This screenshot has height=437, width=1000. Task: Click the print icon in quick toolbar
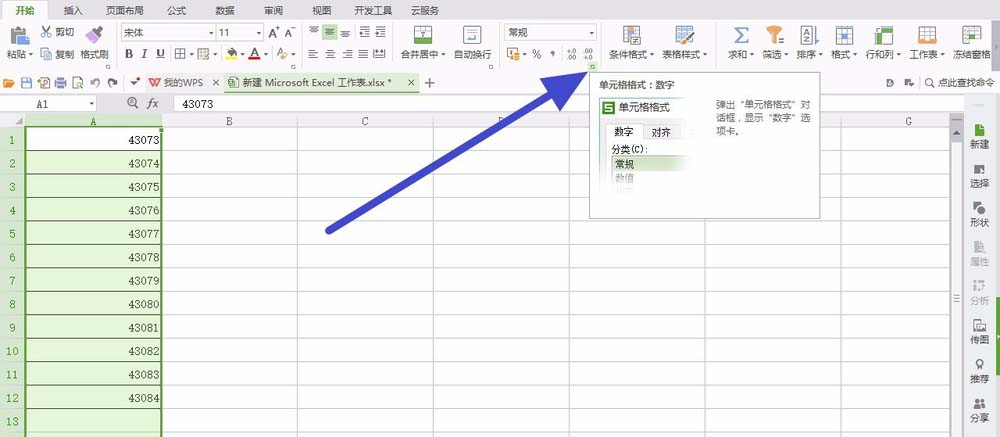(61, 83)
